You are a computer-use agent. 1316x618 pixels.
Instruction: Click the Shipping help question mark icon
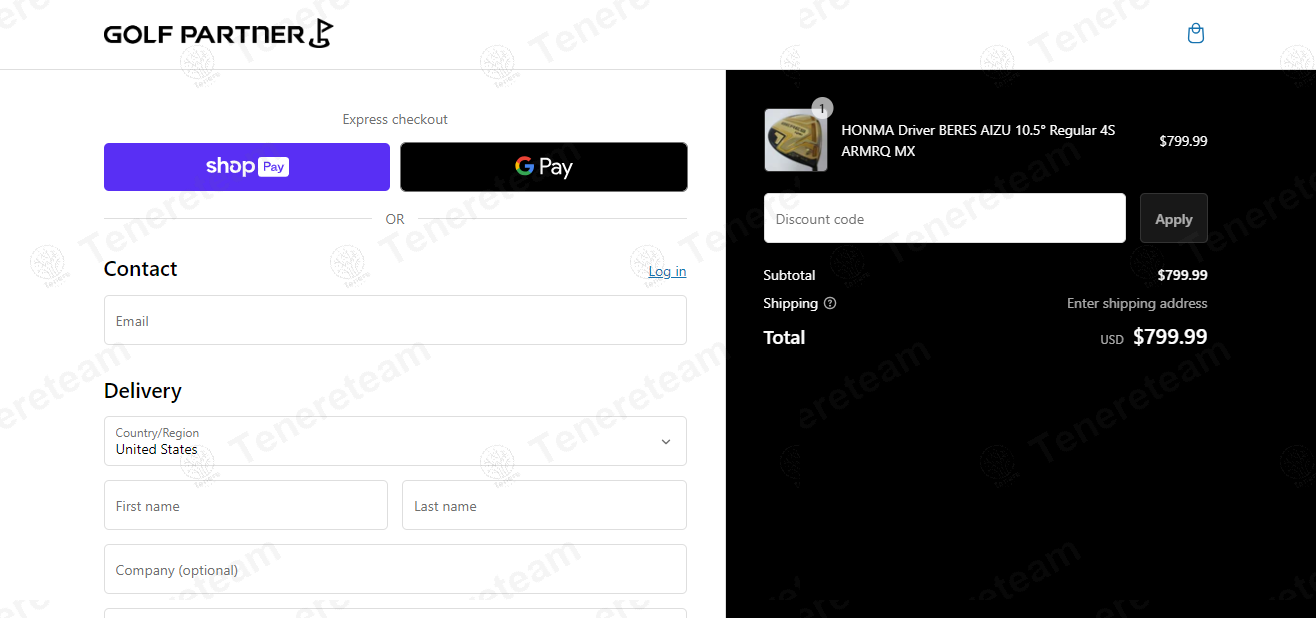(x=830, y=303)
